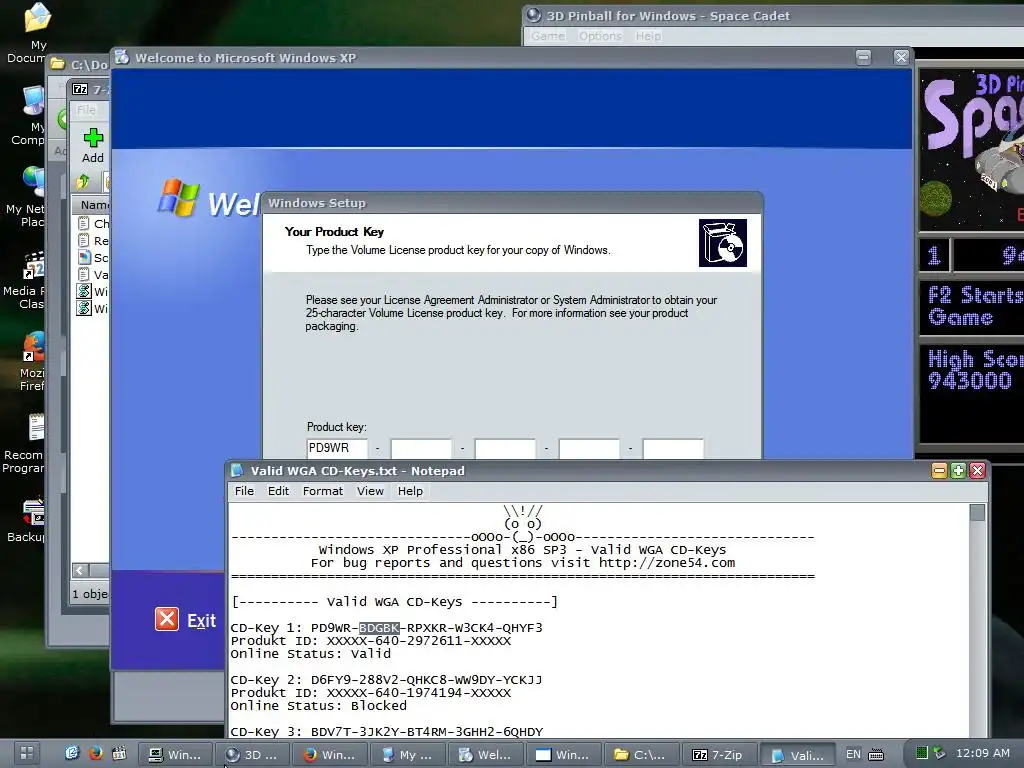The image size is (1024, 768).
Task: Switch to the C:\ folder taskbar button
Action: tap(641, 755)
